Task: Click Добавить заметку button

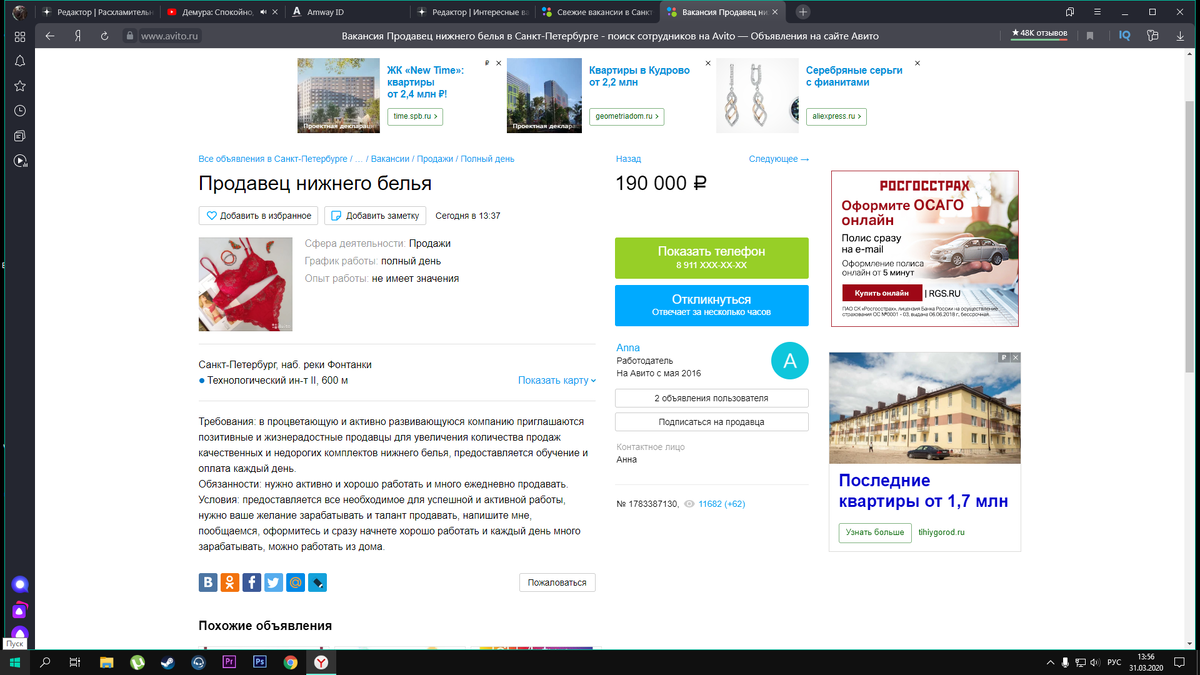Action: 376,215
